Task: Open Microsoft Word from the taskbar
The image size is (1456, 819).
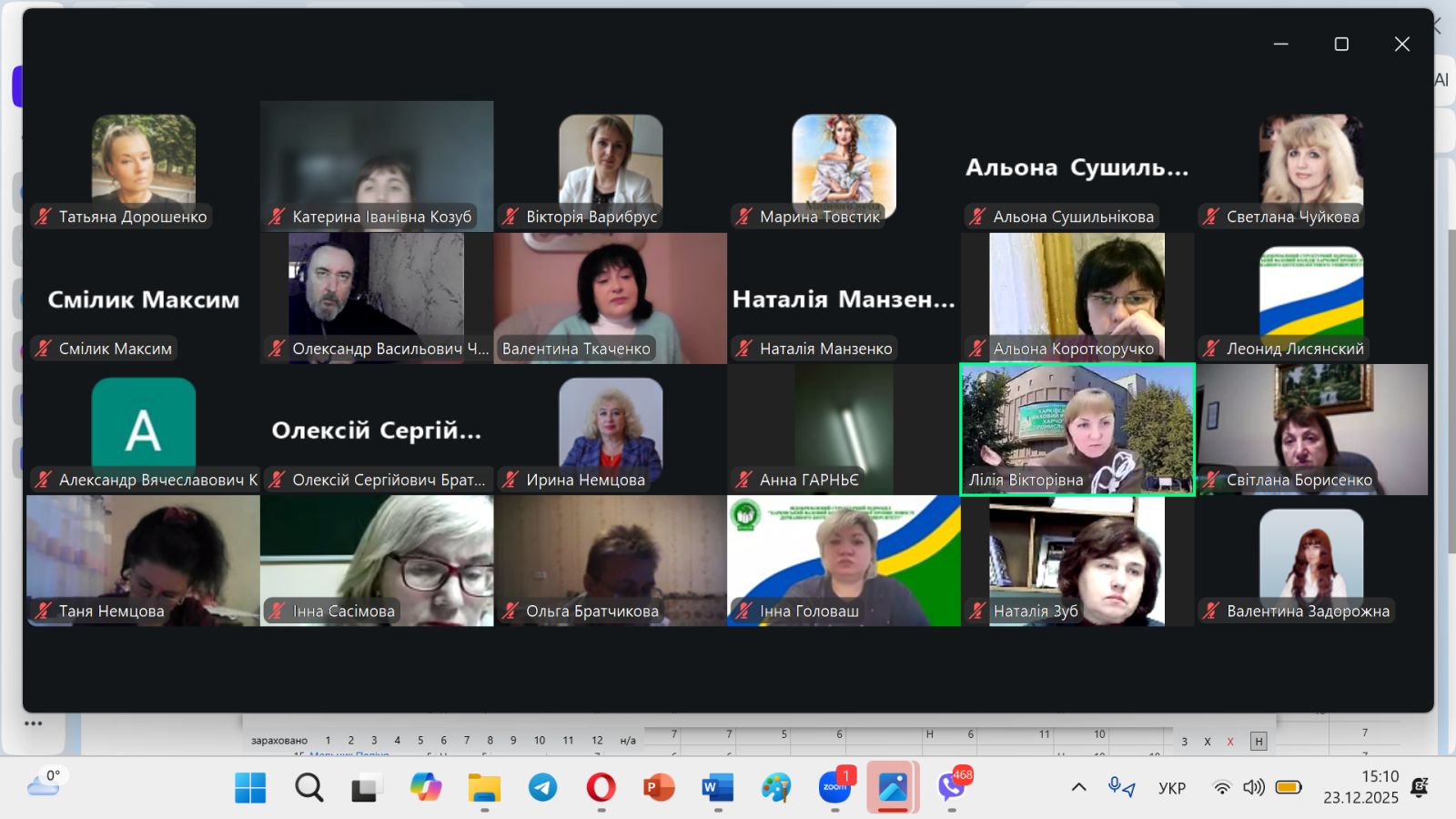Action: [717, 787]
